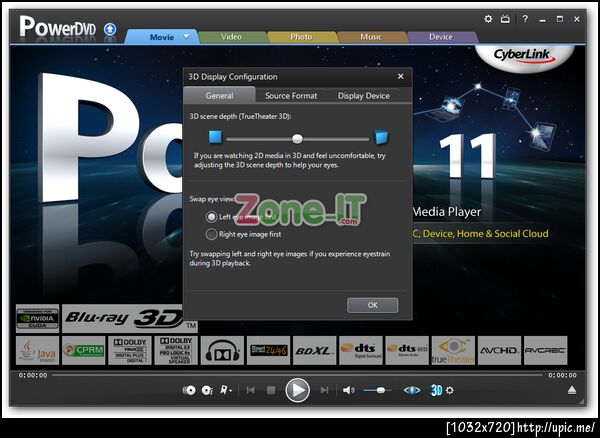Click the Dolby Headphone badge
Image resolution: width=600 pixels, height=438 pixels.
tap(222, 350)
